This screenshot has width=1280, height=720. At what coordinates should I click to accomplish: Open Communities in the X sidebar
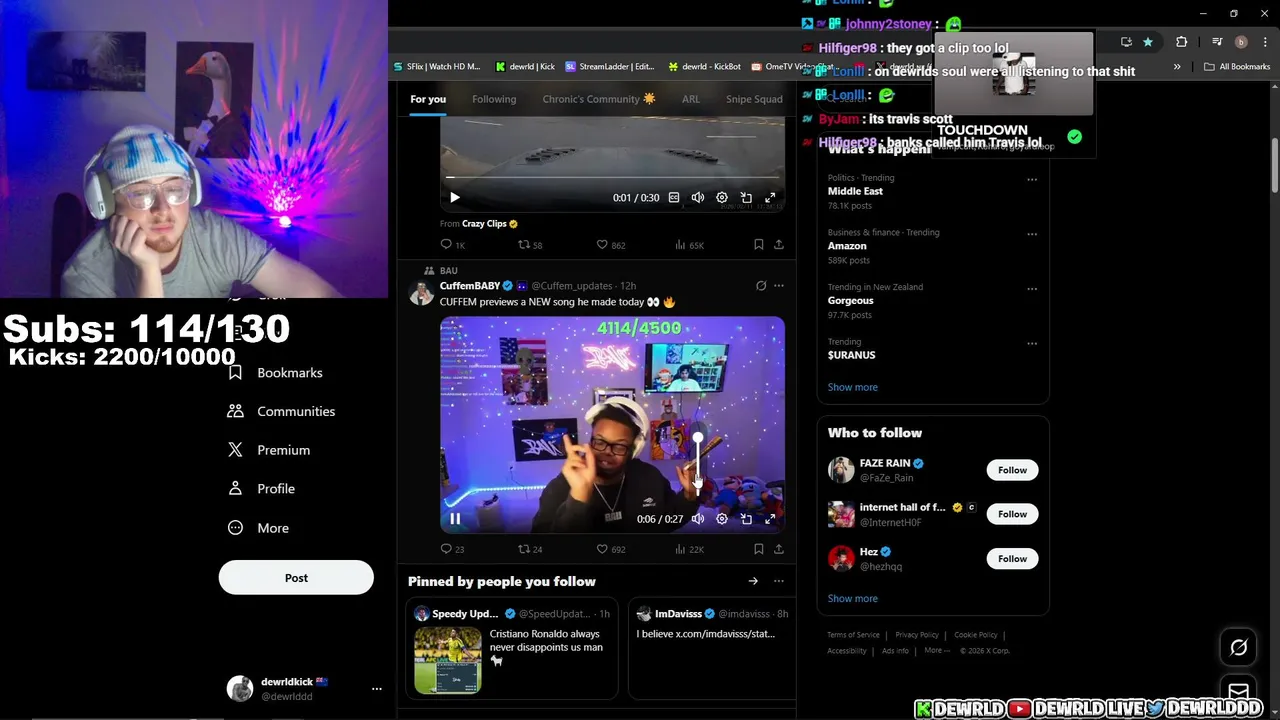tap(282, 411)
